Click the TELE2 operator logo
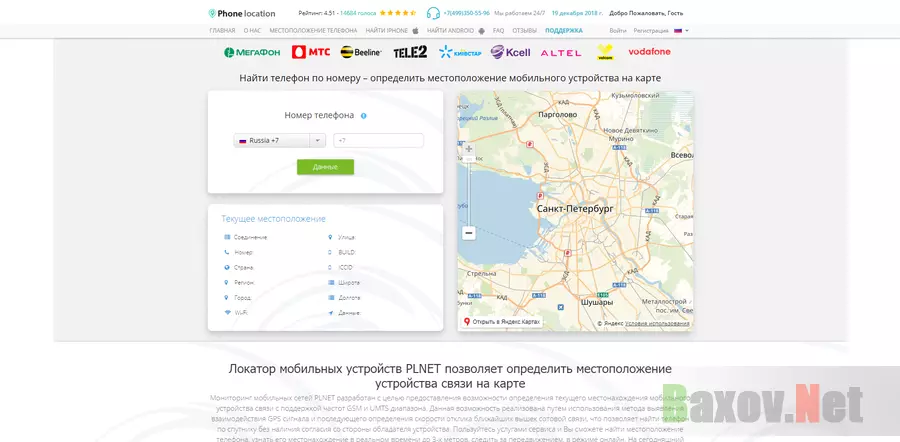This screenshot has height=442, width=900. point(410,52)
